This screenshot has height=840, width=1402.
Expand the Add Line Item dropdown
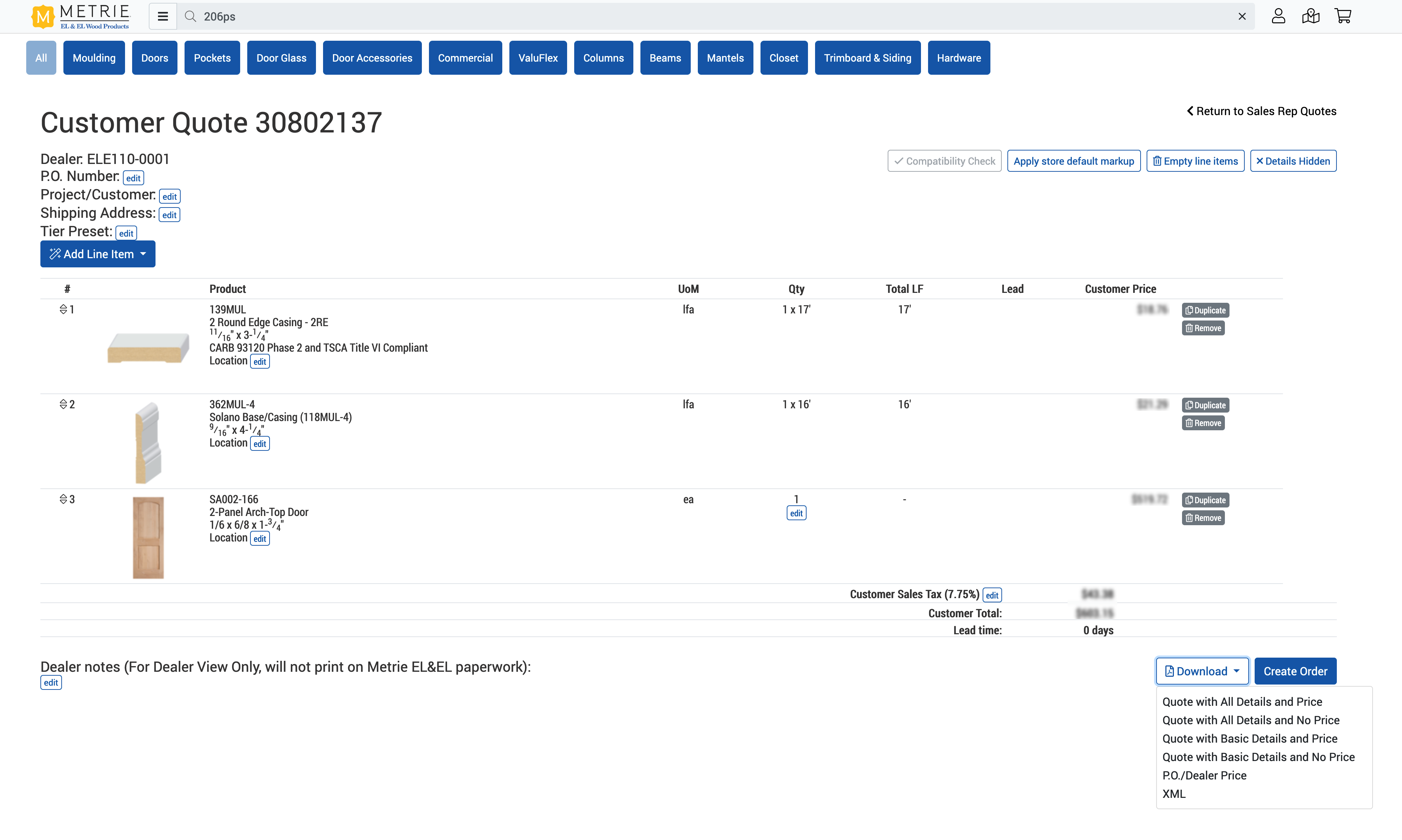97,254
